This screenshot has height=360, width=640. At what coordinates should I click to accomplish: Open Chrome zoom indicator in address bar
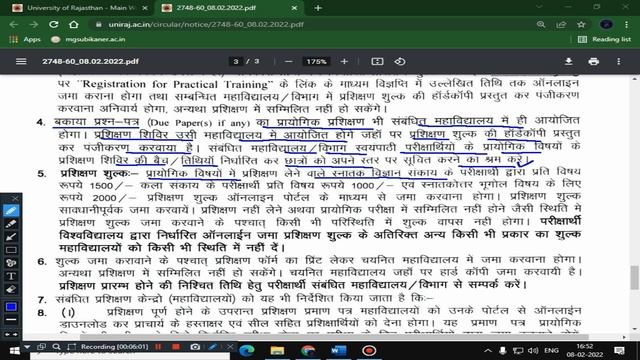coord(541,24)
